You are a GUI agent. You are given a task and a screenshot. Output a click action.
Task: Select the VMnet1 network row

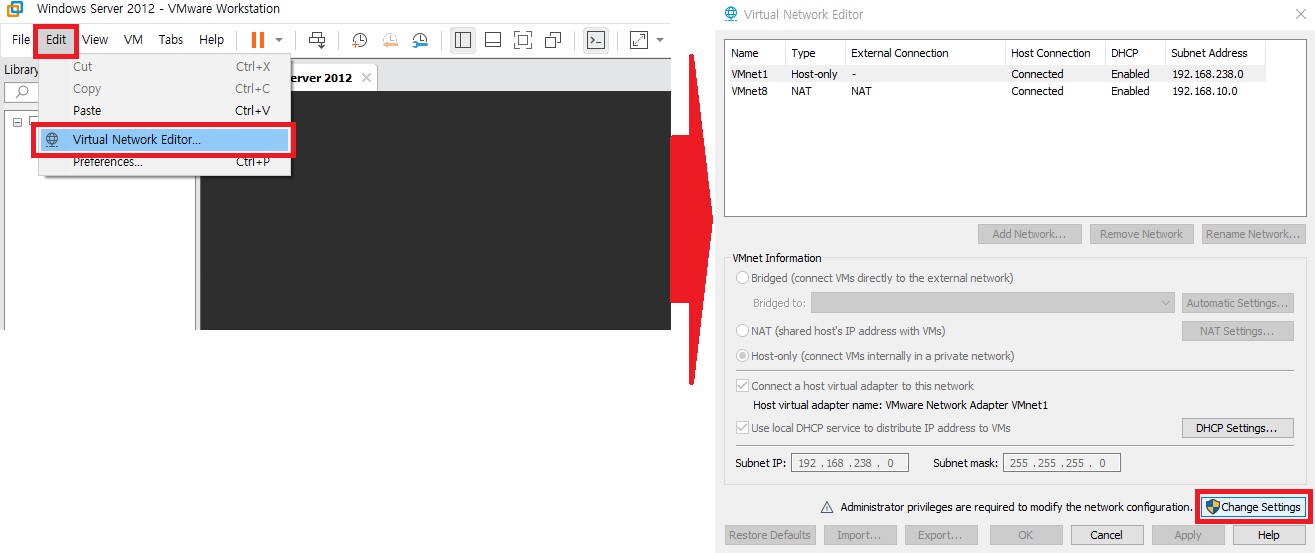click(x=995, y=74)
